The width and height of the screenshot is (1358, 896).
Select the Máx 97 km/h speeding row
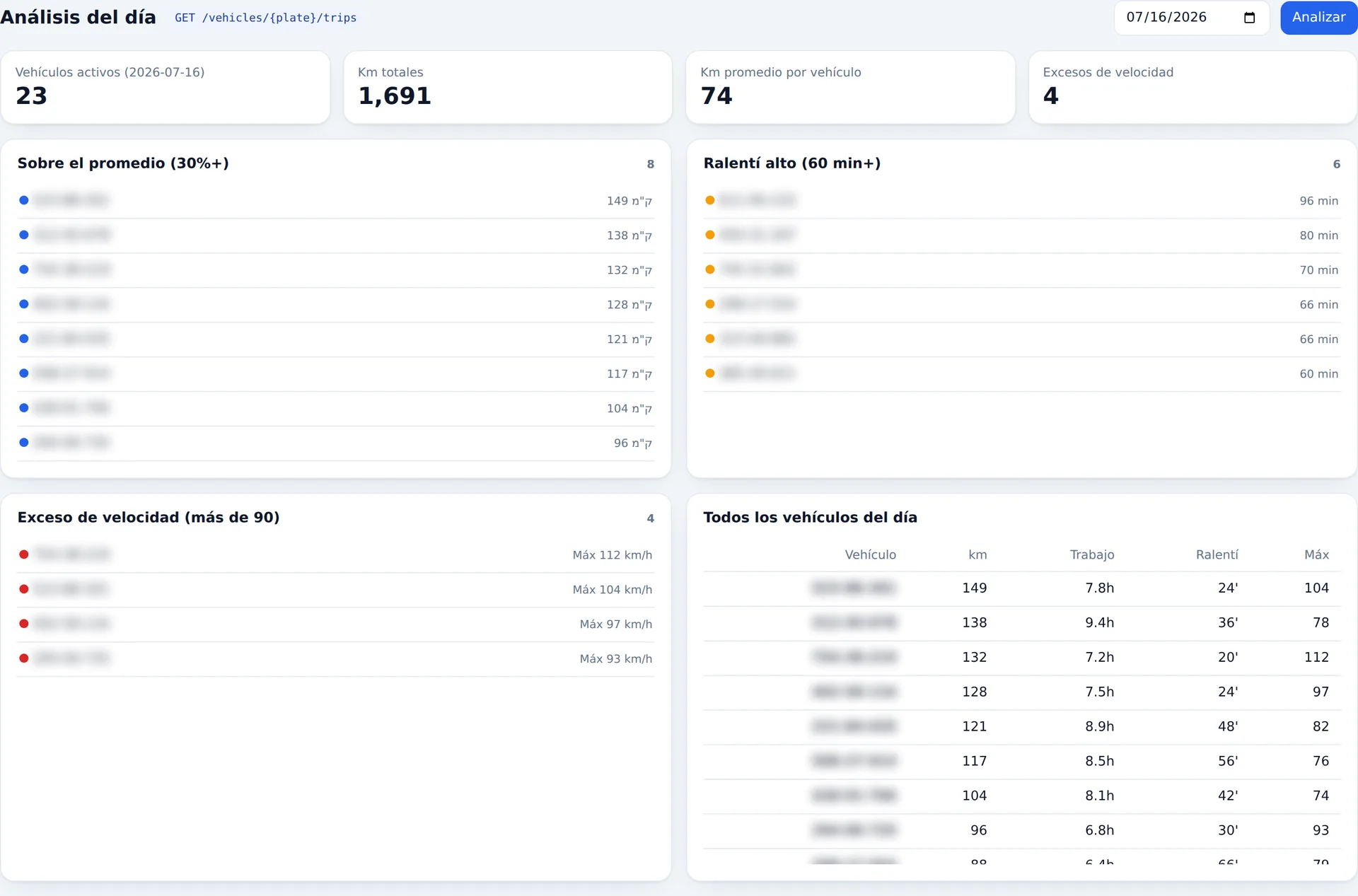(335, 624)
